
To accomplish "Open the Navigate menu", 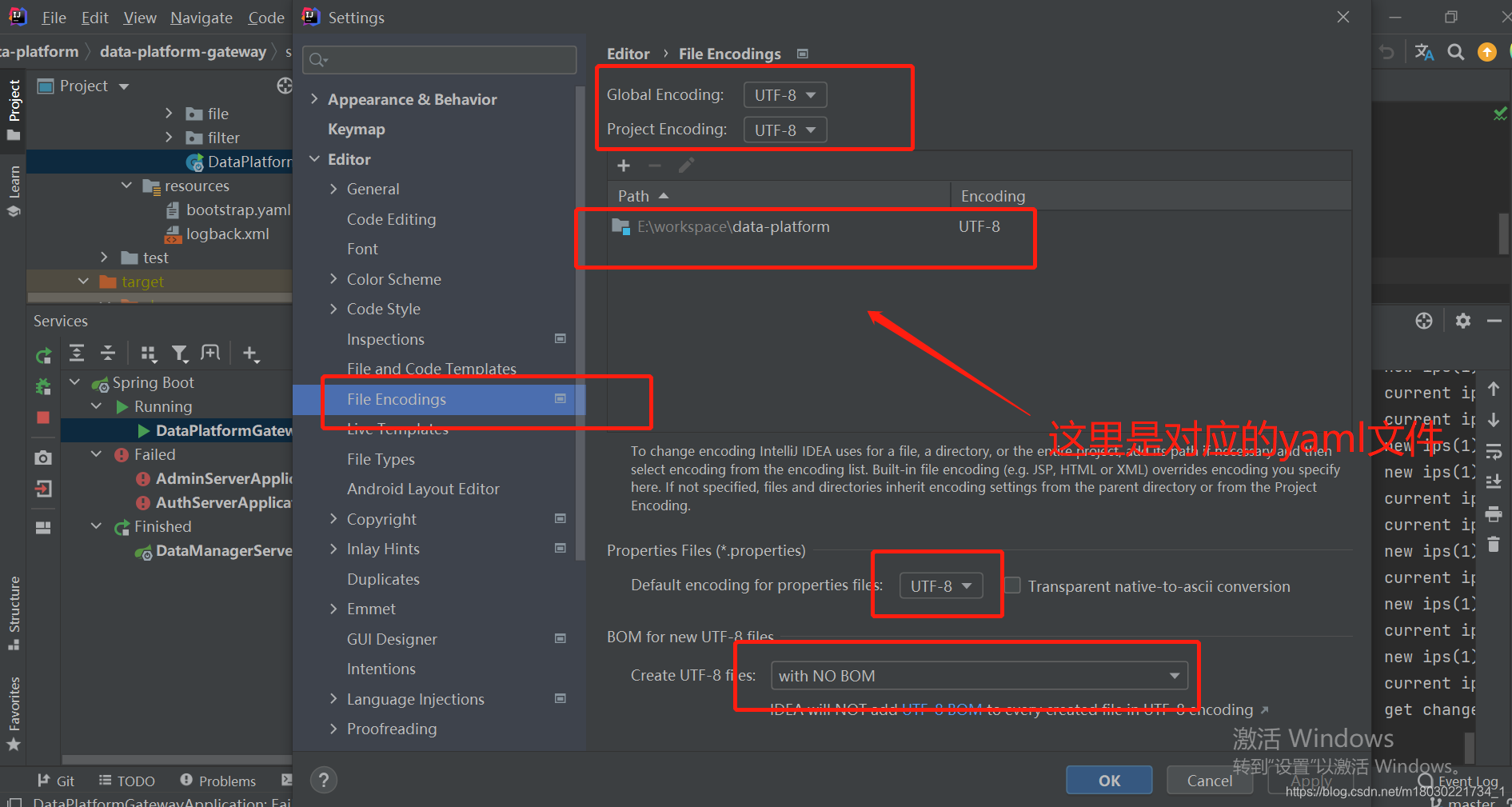I will click(201, 17).
